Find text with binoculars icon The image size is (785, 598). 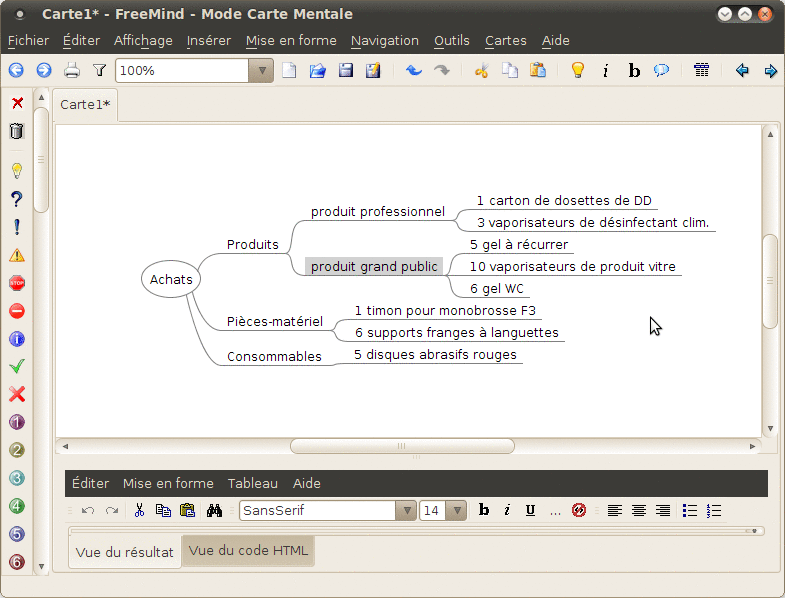click(214, 510)
